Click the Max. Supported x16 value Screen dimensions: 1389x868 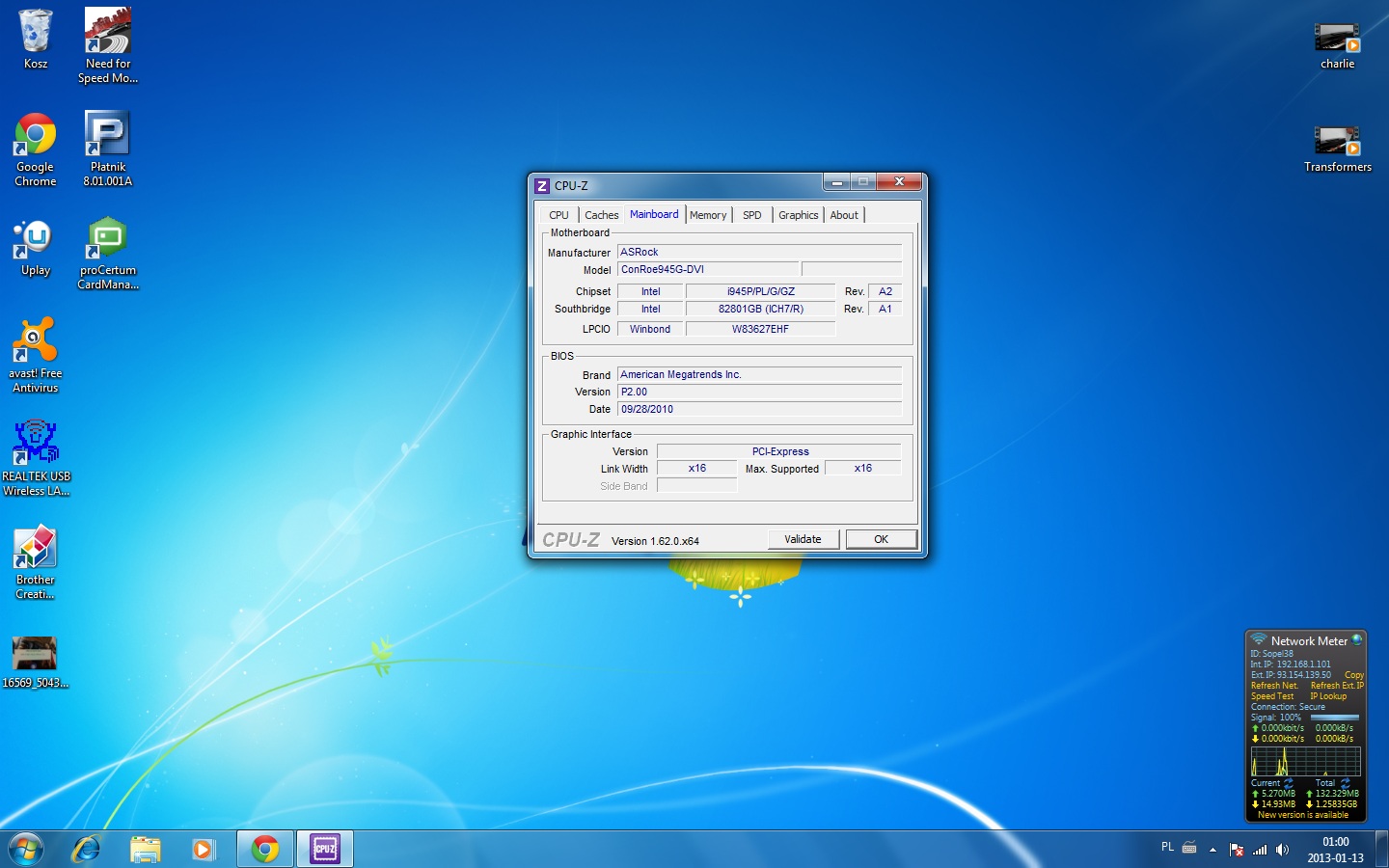(863, 468)
